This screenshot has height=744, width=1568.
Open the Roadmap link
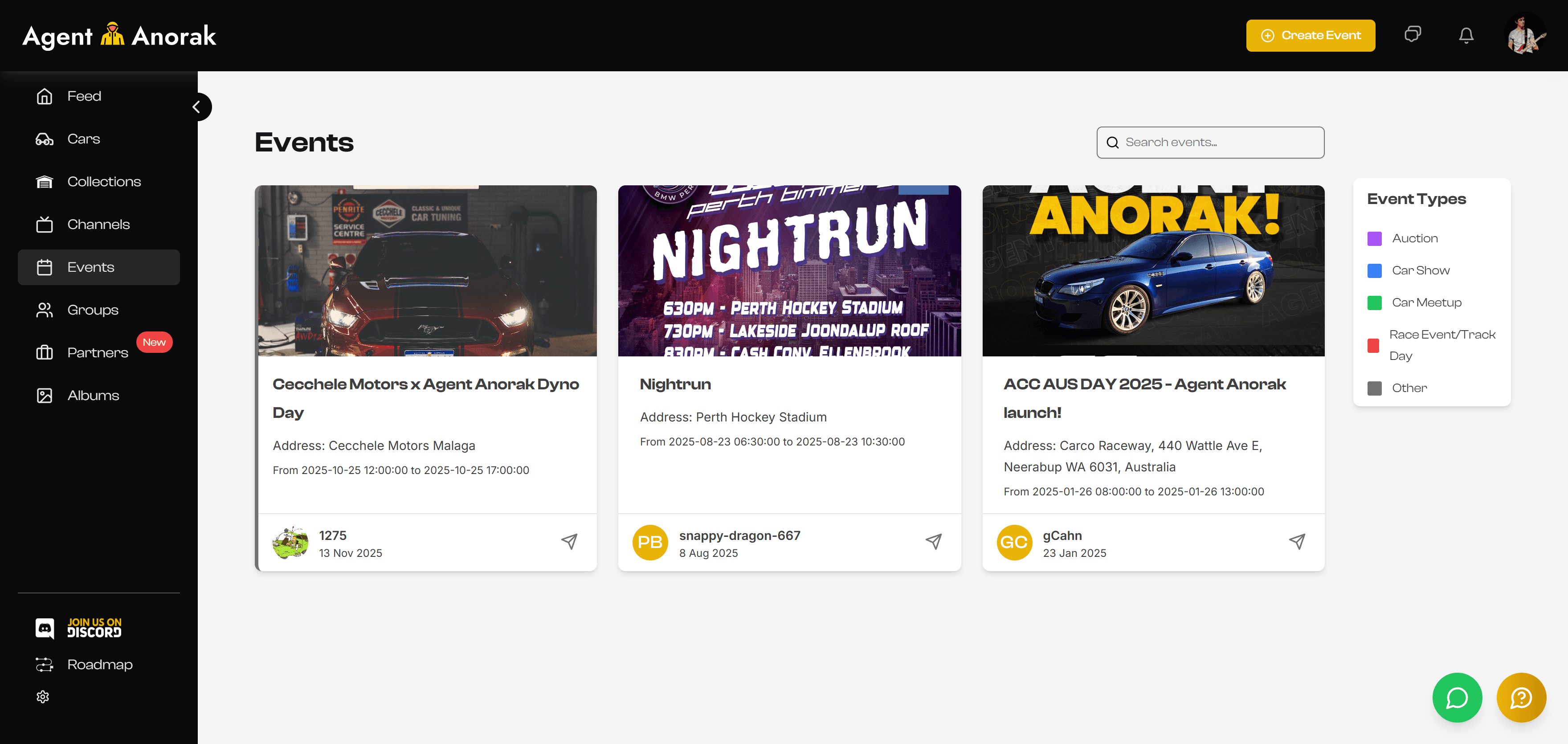[99, 664]
